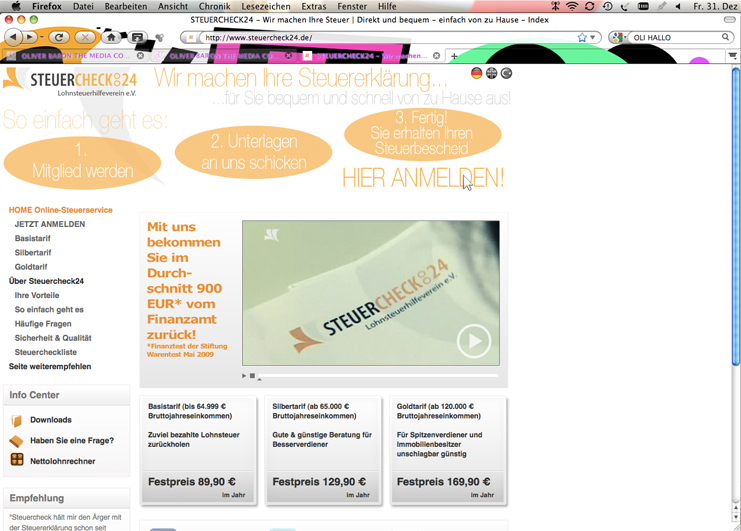Click the Downloads book icon
Viewport: 741px width, 531px height.
click(x=17, y=420)
